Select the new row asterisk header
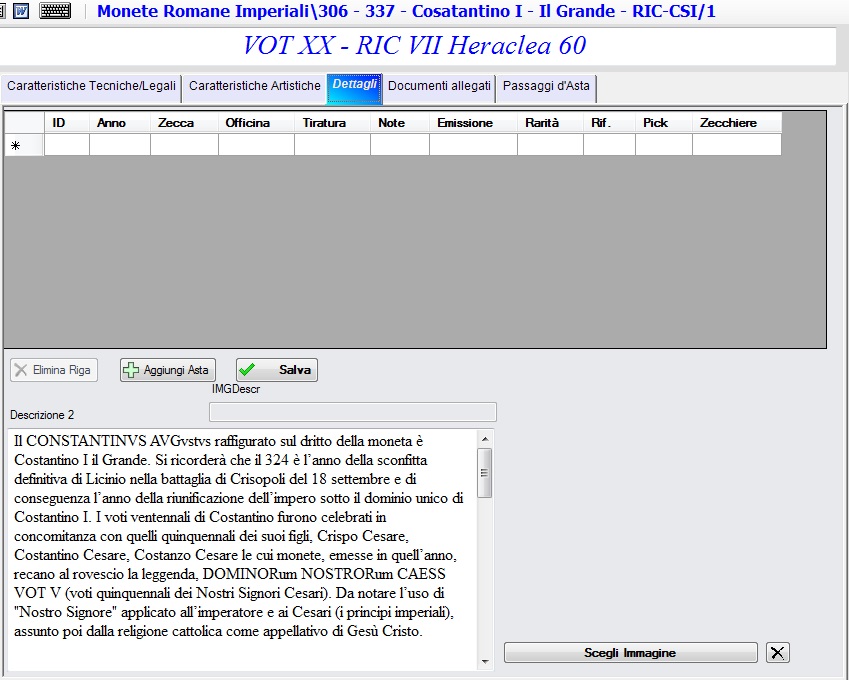Viewport: 849px width, 680px height. tap(24, 145)
